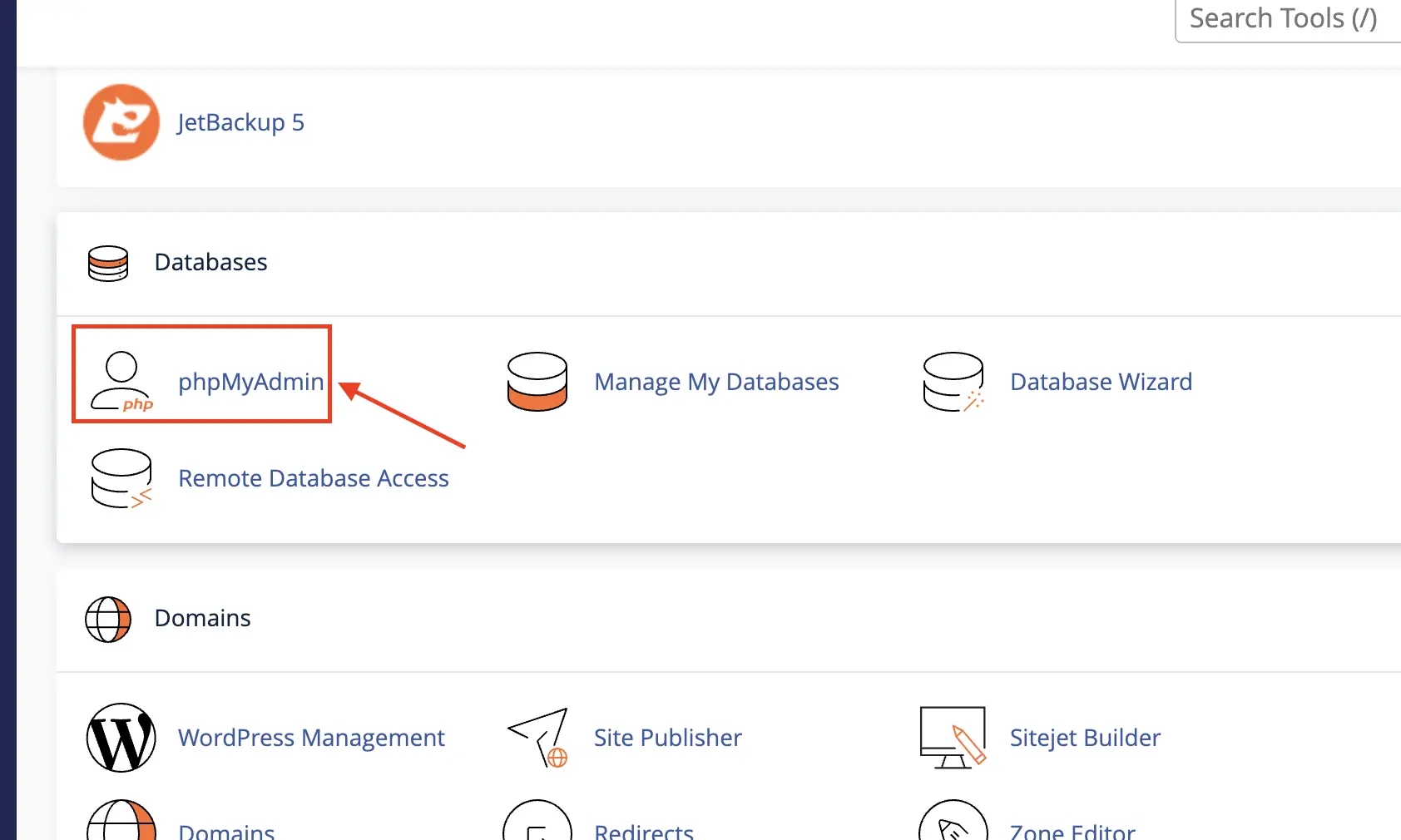Click the Manage My Databases cylinder icon
This screenshot has width=1401, height=840.
pos(537,382)
